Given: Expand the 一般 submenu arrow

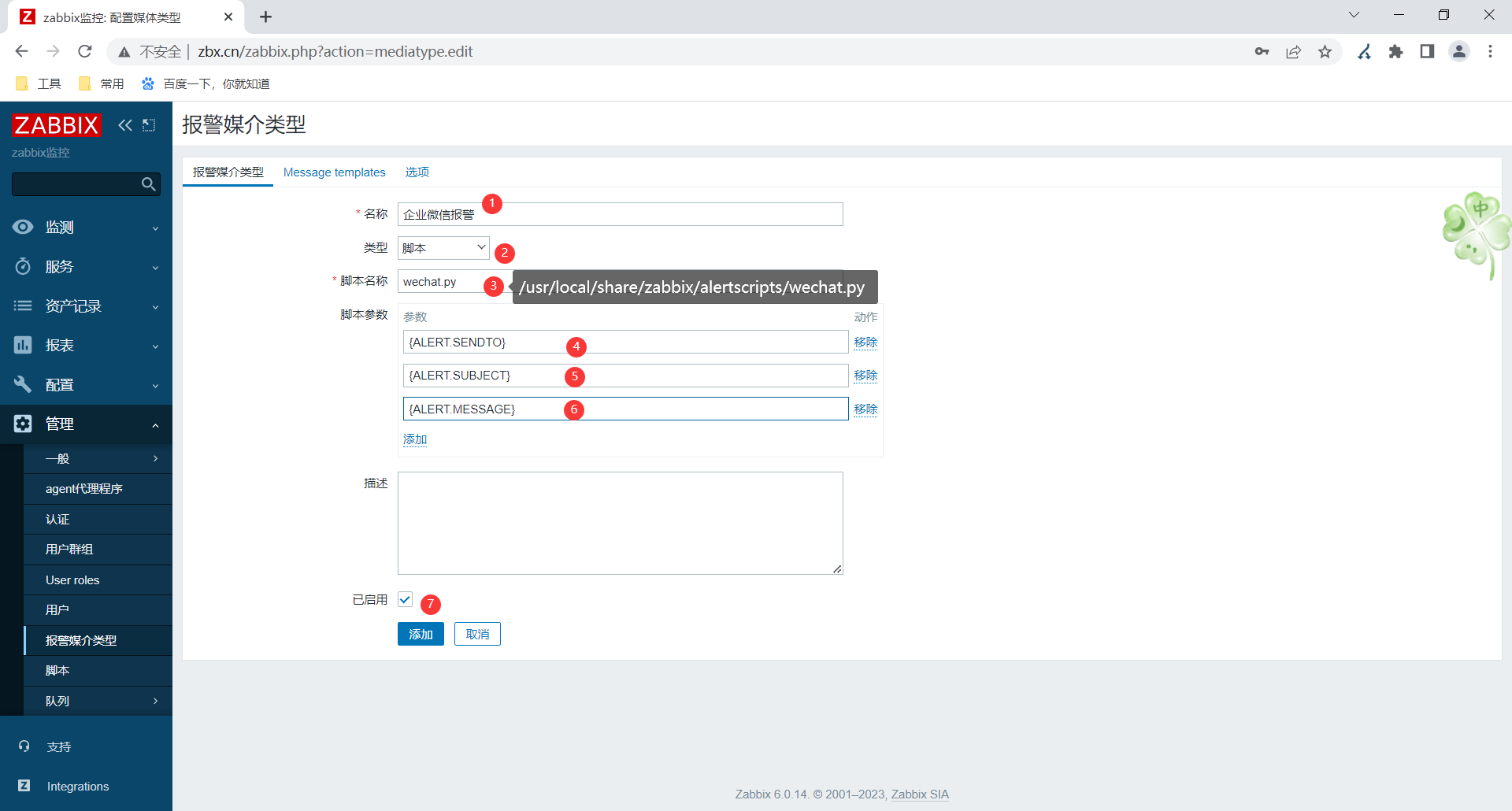Looking at the screenshot, I should tap(155, 458).
